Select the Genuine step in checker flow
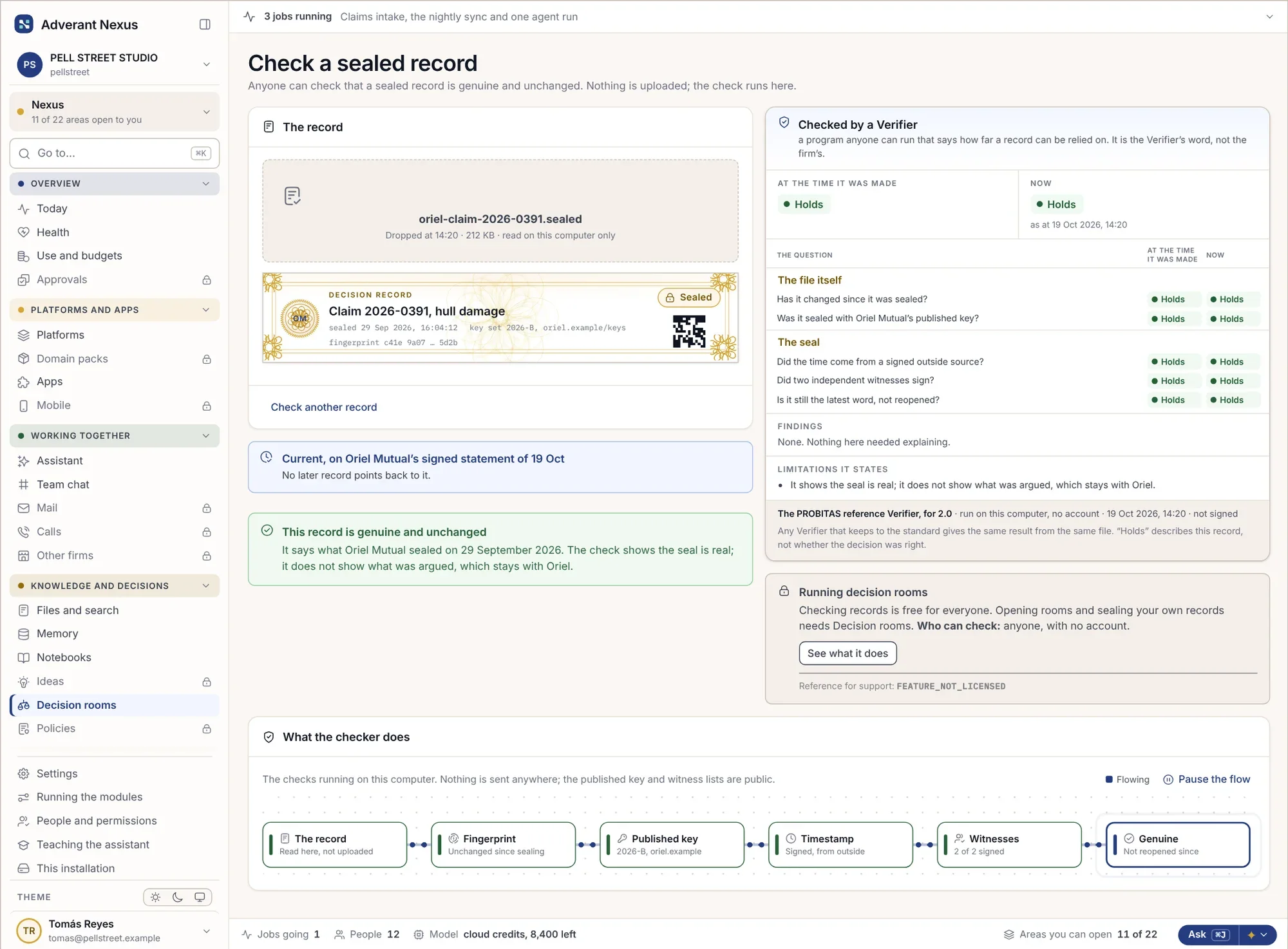1288x949 pixels. coord(1178,845)
